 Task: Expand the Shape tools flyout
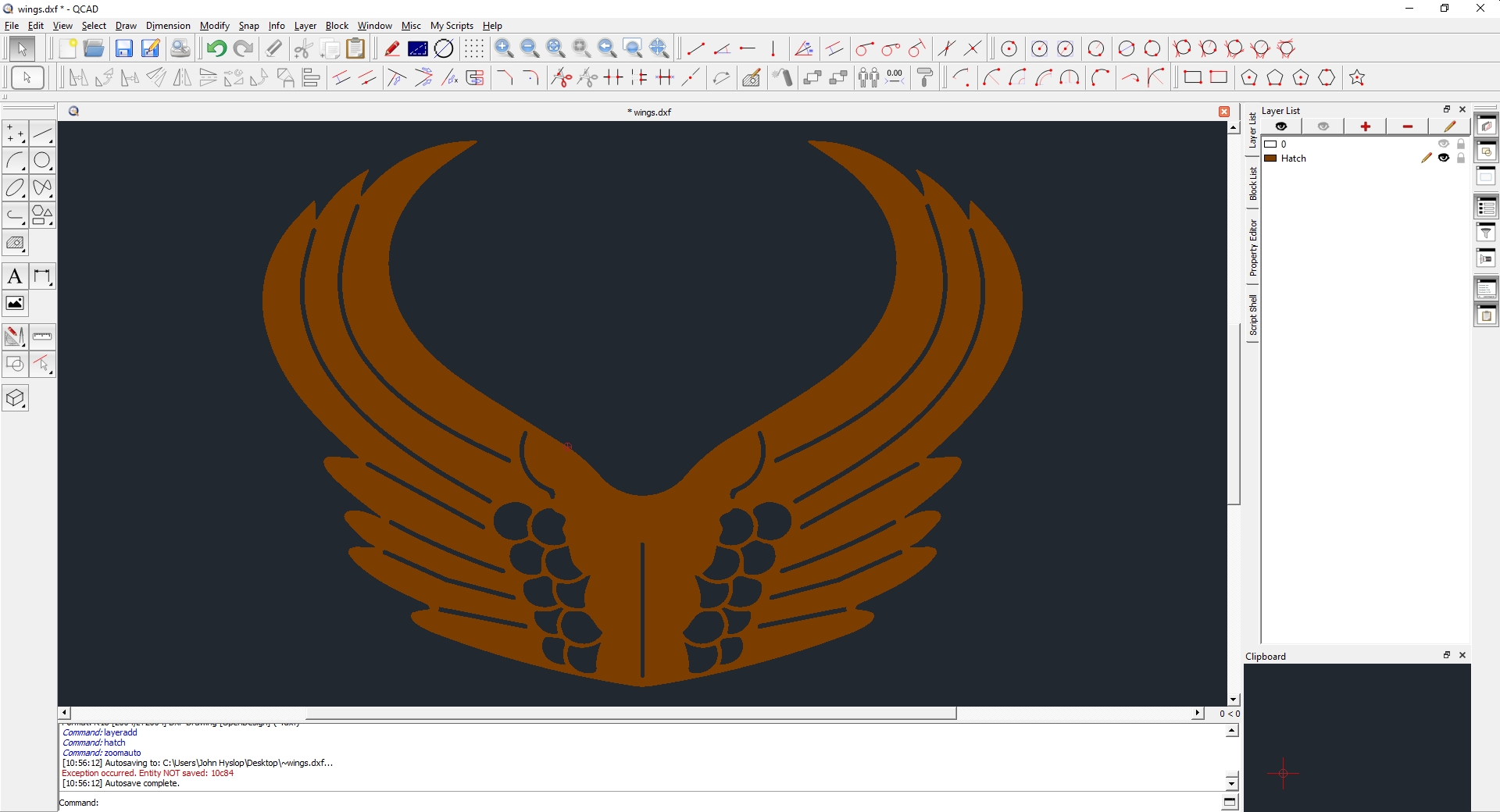click(42, 215)
